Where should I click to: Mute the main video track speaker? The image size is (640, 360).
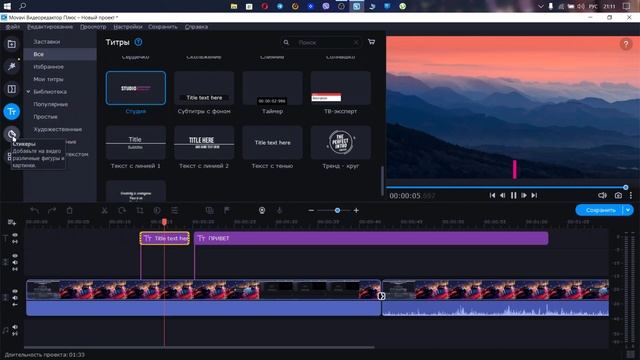[15, 298]
